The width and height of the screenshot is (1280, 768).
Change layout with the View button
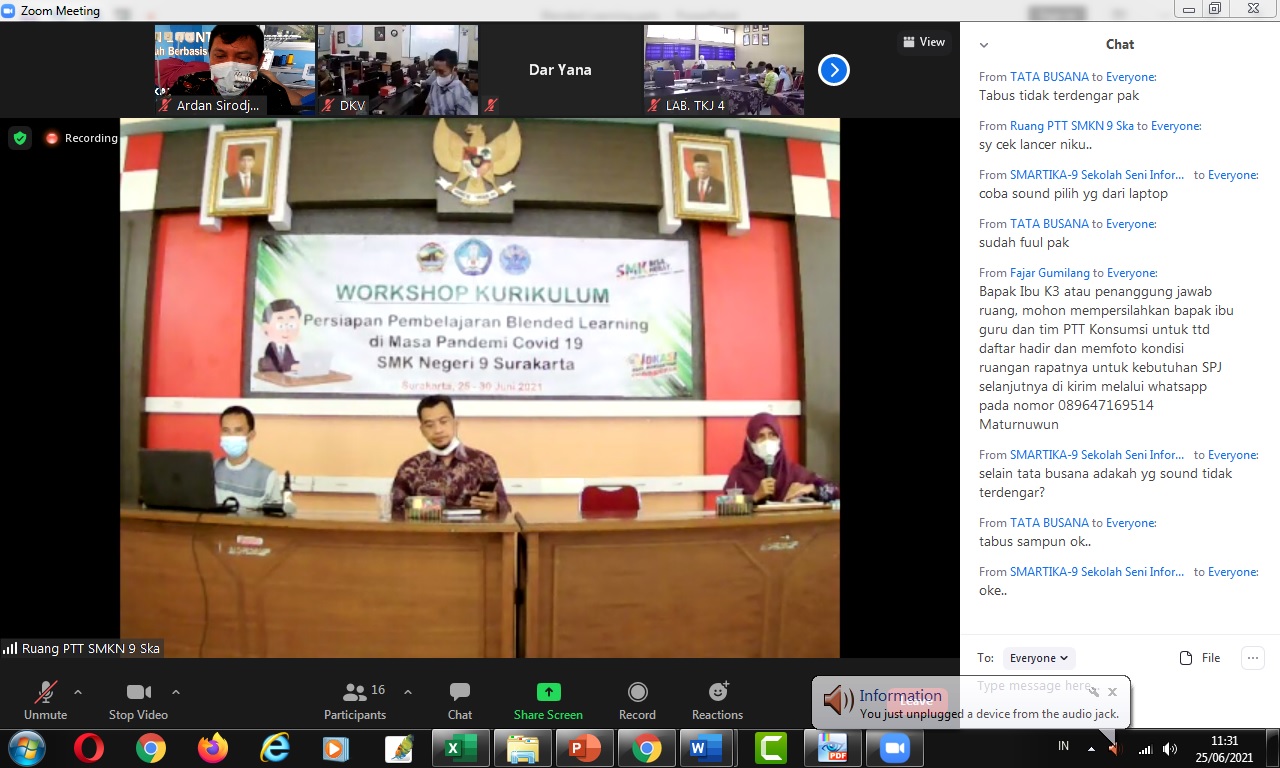pos(923,42)
